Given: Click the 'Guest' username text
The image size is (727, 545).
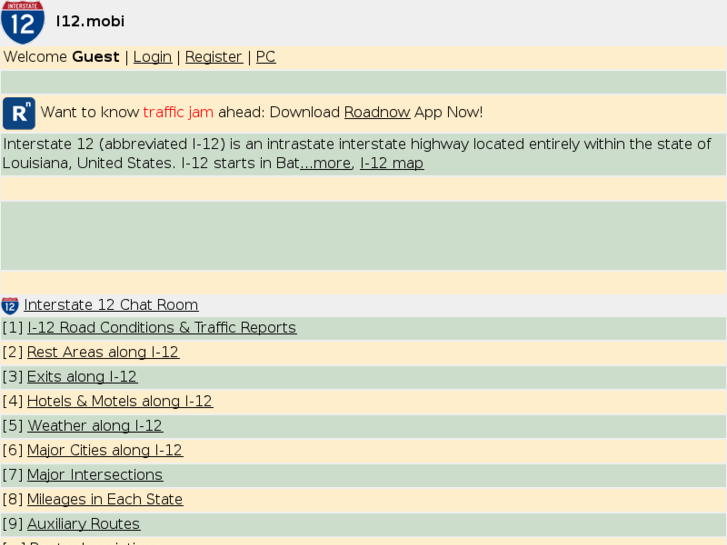Looking at the screenshot, I should [x=96, y=57].
